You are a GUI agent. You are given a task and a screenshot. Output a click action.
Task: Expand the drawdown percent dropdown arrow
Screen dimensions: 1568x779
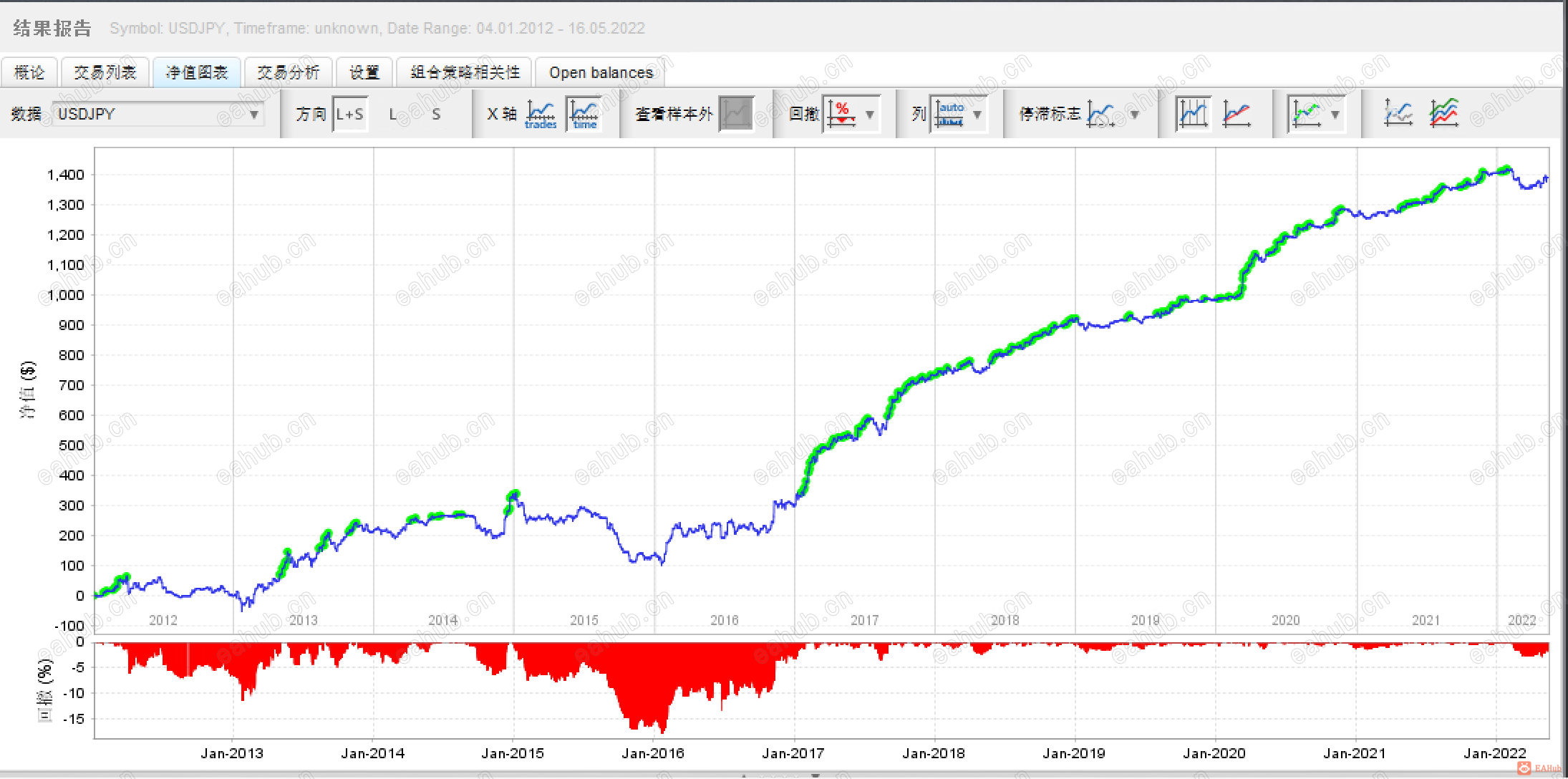tap(870, 114)
